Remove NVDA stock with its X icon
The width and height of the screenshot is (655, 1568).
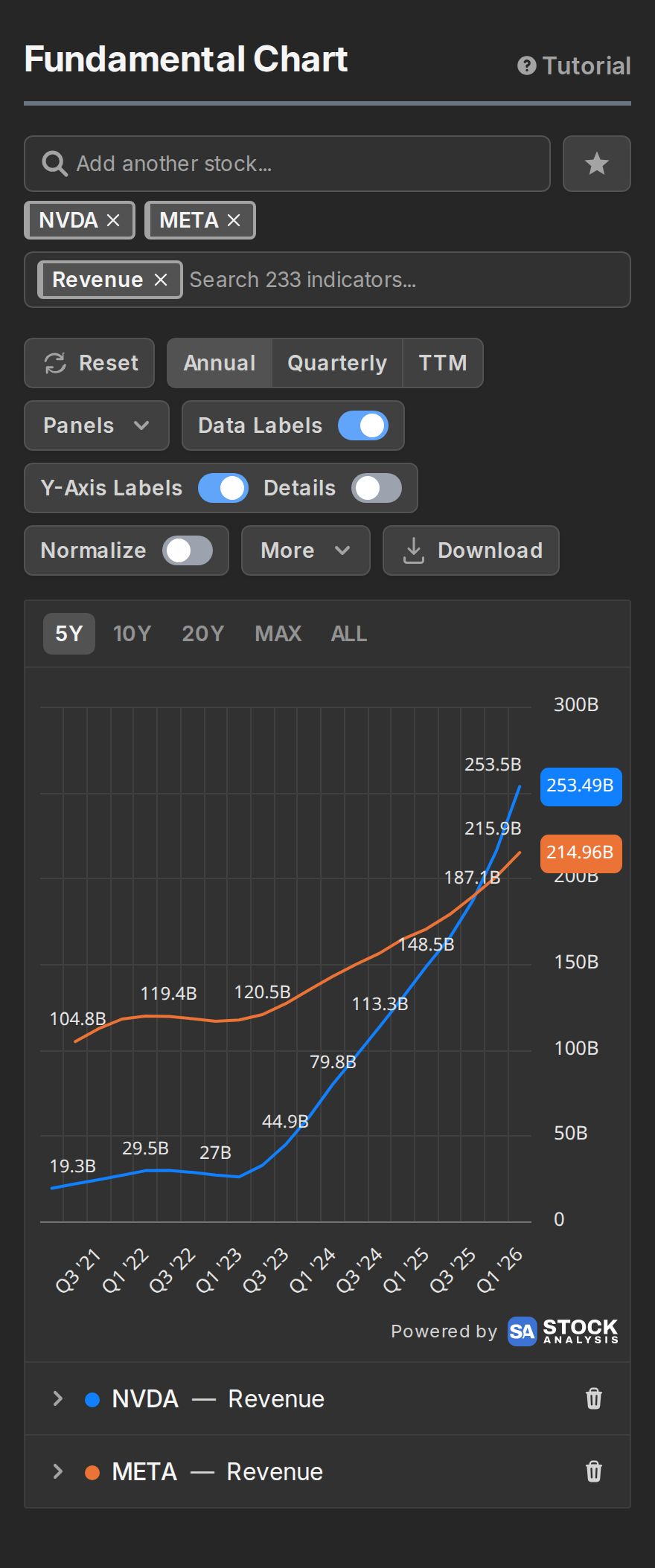click(x=113, y=220)
